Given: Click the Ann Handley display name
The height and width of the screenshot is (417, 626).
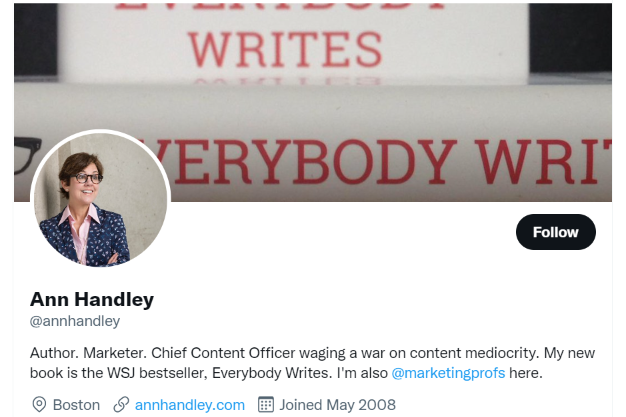Looking at the screenshot, I should click(x=92, y=299).
